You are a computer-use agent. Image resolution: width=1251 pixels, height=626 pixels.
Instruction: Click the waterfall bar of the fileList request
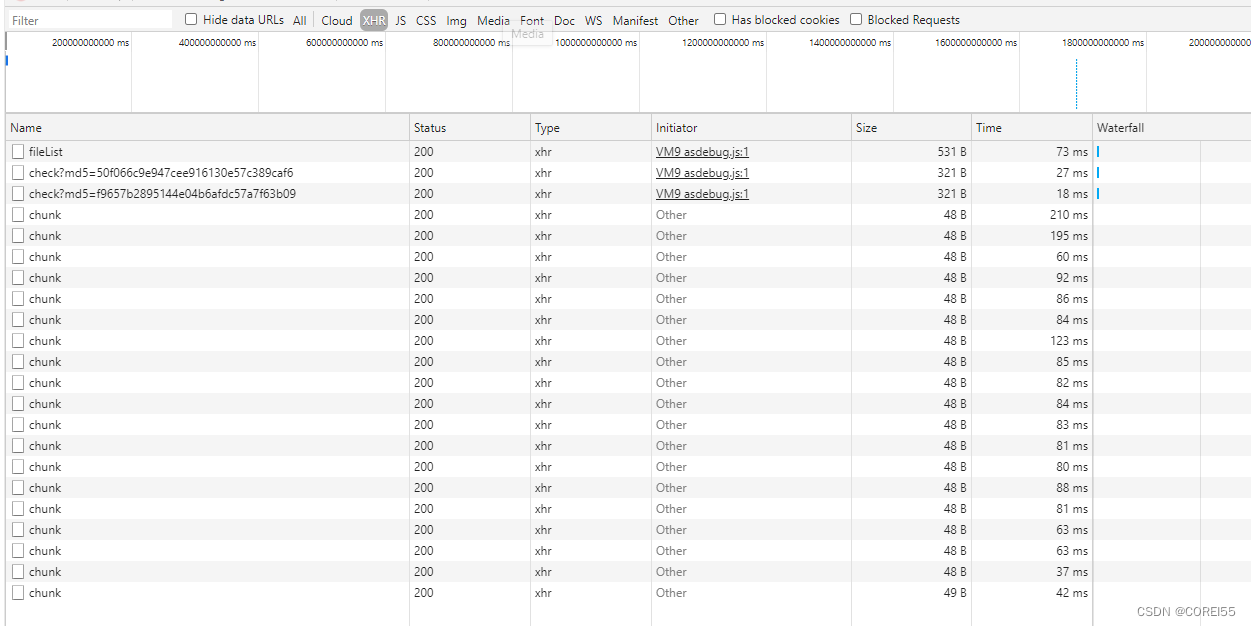1098,152
